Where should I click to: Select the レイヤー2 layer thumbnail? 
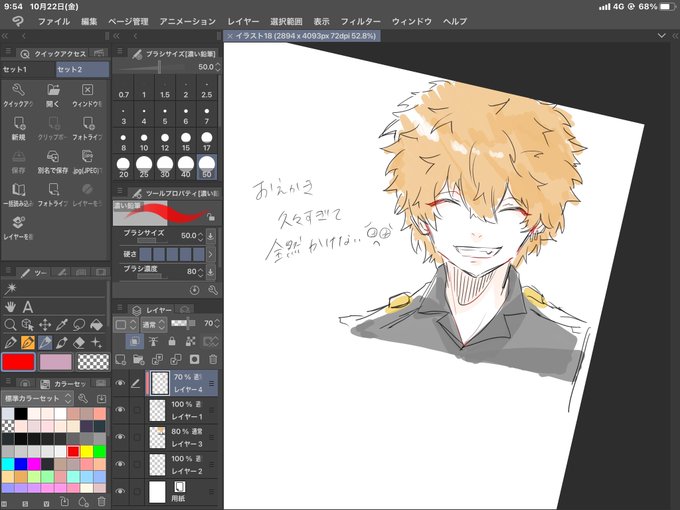(157, 464)
